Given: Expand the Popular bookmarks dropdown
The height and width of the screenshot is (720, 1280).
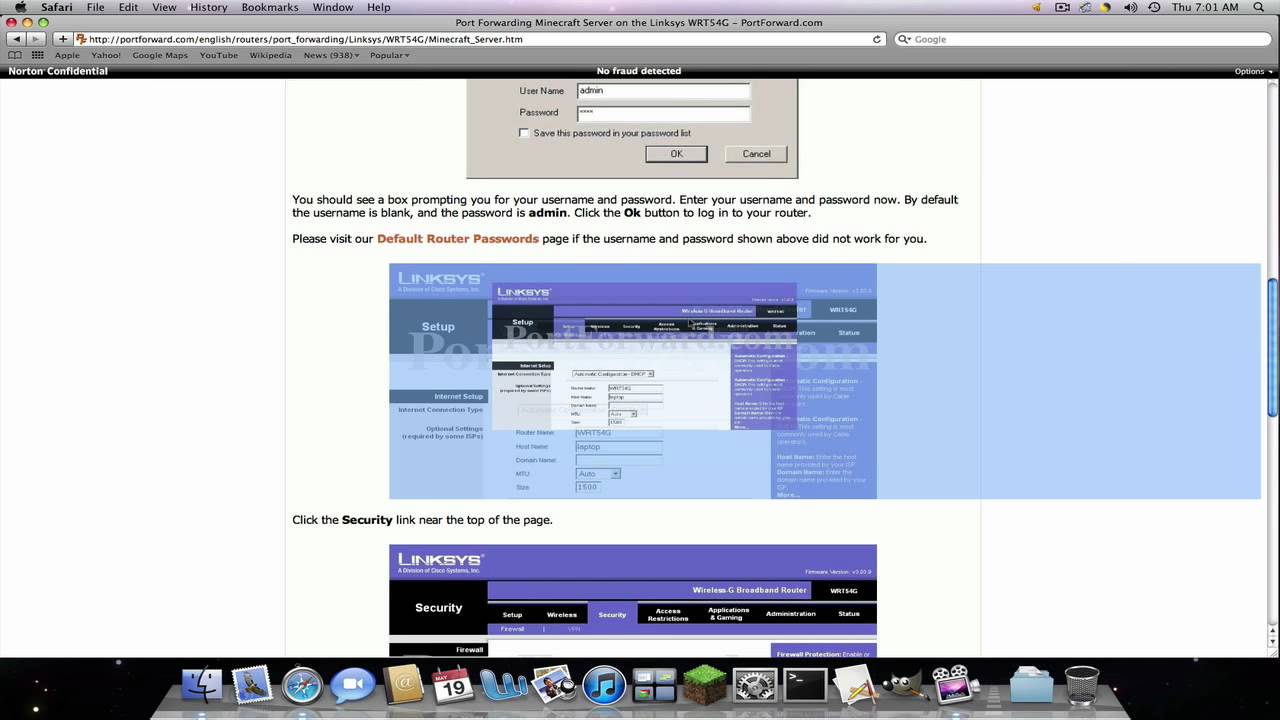Looking at the screenshot, I should [x=390, y=55].
